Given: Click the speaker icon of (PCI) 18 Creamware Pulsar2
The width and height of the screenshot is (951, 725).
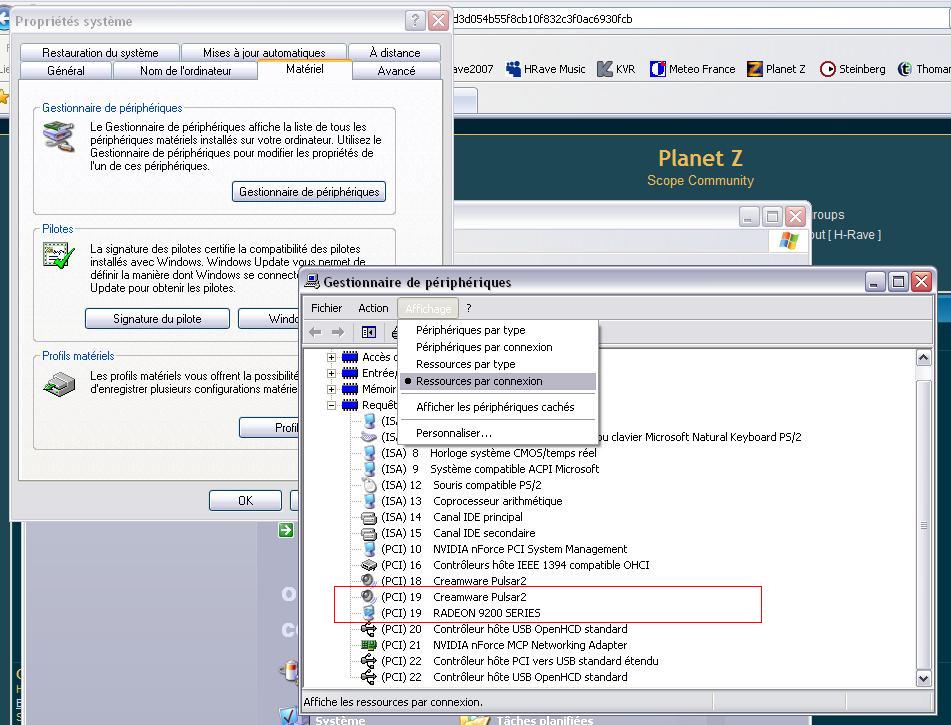Looking at the screenshot, I should [369, 581].
